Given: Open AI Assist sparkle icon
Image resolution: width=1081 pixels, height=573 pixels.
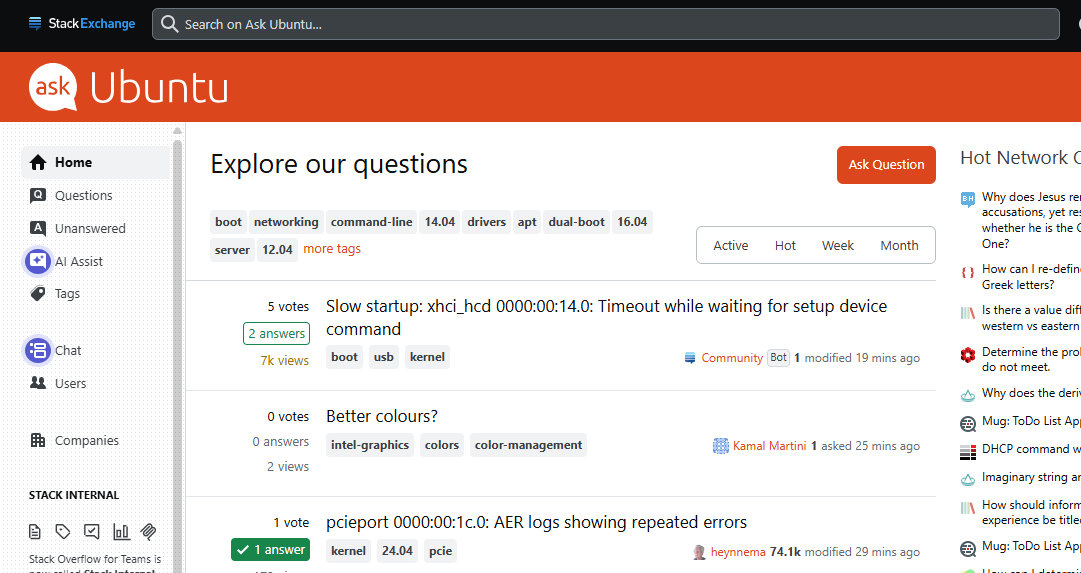Looking at the screenshot, I should point(38,261).
